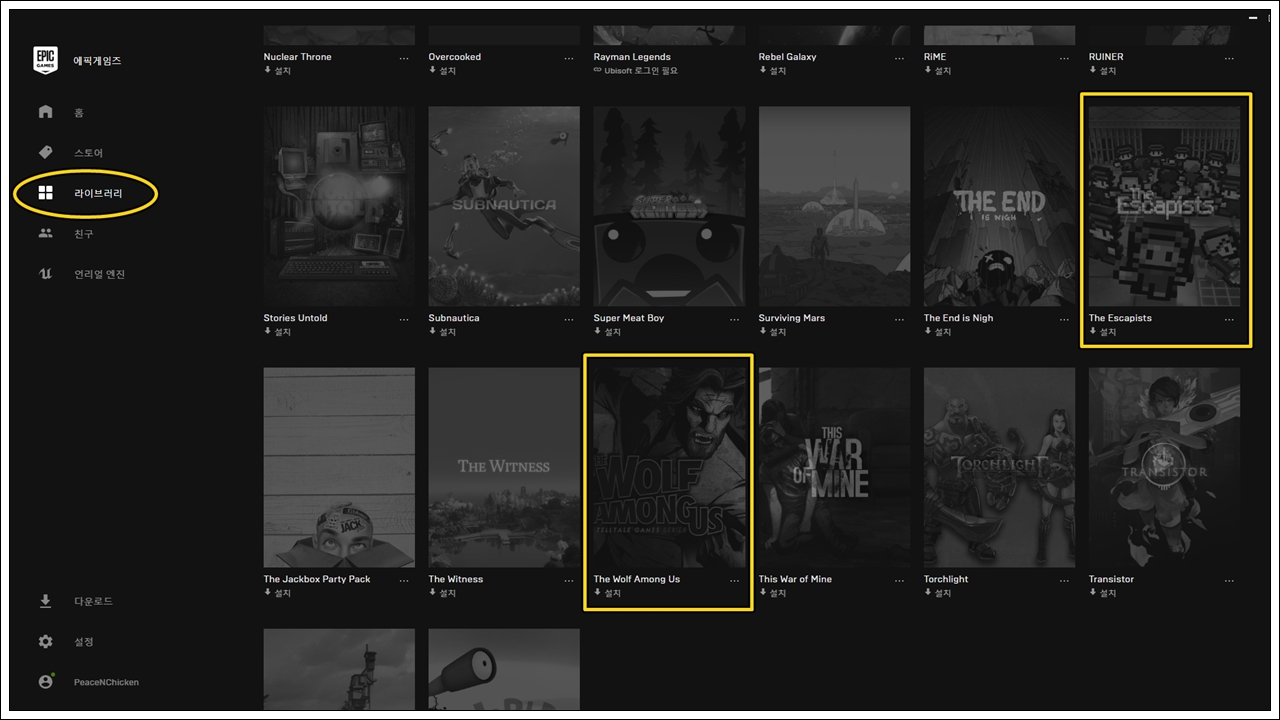Click the Super Meat Boy title text
Screen dimensions: 1280x720
click(x=629, y=318)
